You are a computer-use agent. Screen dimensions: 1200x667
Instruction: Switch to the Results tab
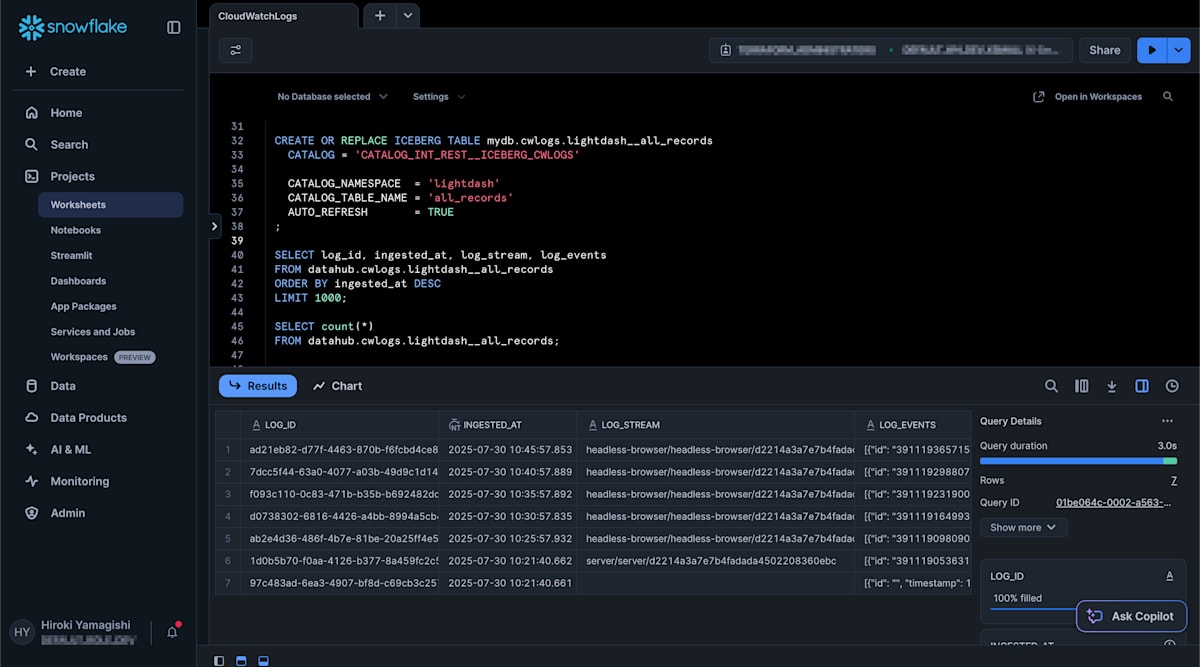tap(258, 386)
